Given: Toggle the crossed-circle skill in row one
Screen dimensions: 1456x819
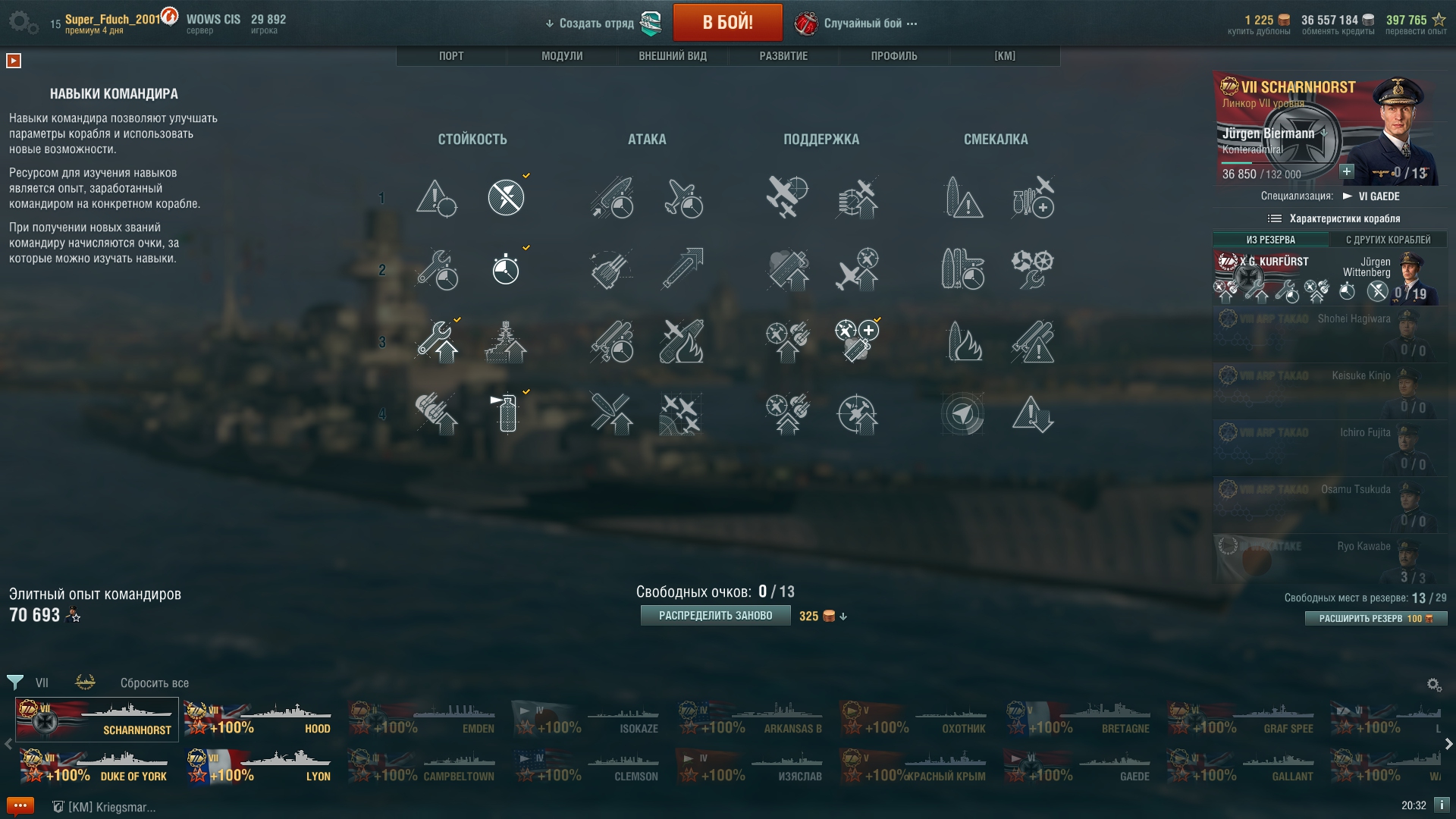Looking at the screenshot, I should coord(506,197).
